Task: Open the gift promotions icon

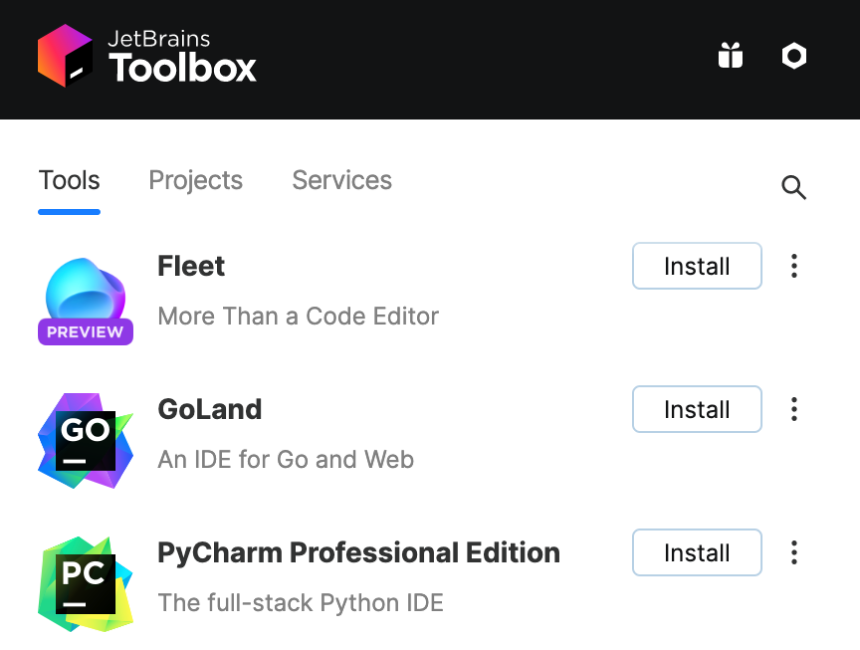Action: (730, 56)
